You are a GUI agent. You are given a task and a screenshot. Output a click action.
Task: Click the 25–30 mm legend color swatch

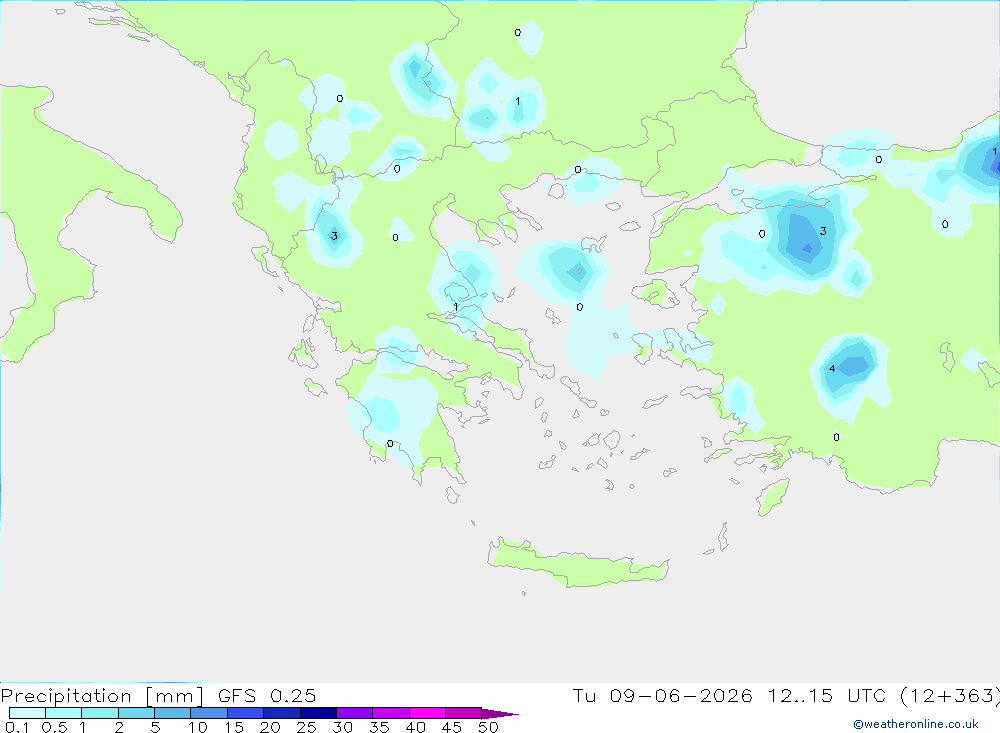pyautogui.click(x=318, y=713)
